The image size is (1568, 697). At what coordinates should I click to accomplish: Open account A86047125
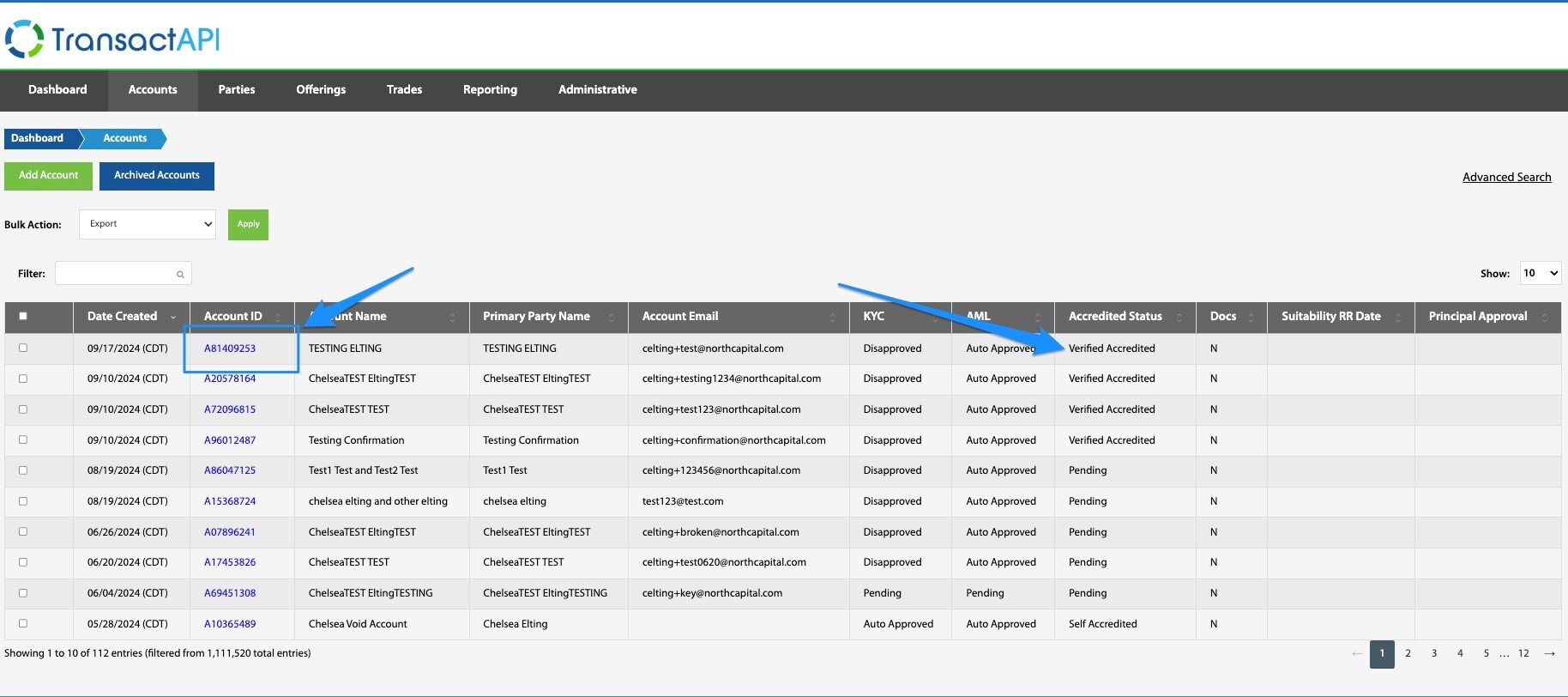(230, 470)
